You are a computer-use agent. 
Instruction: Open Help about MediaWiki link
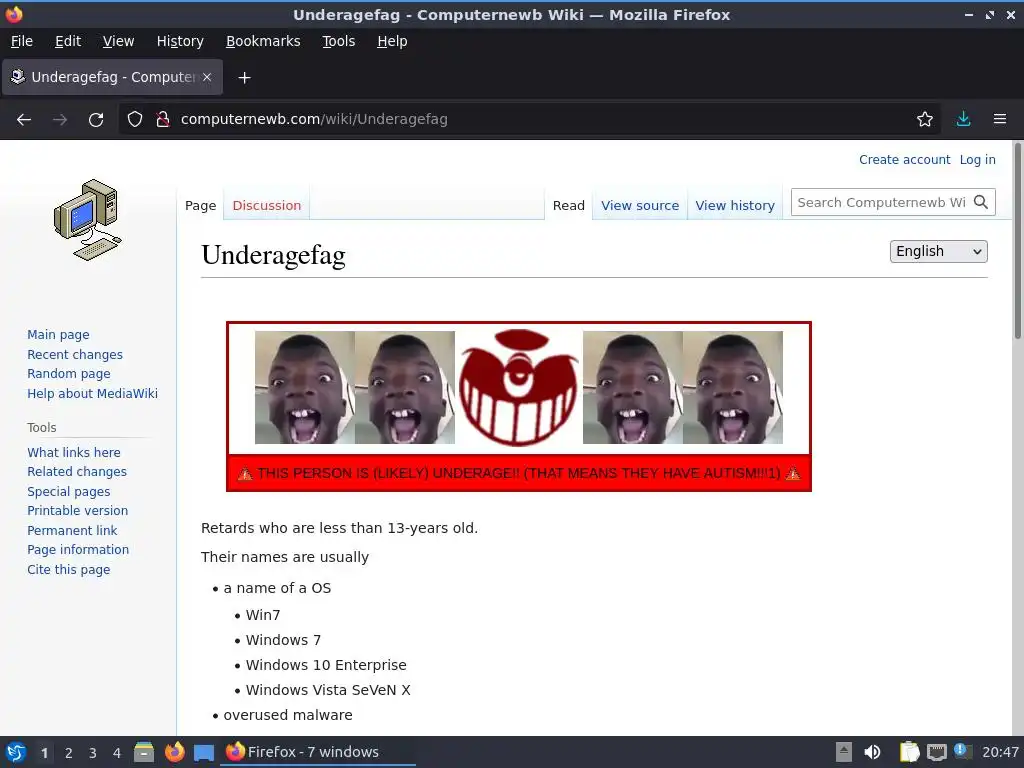click(x=92, y=394)
